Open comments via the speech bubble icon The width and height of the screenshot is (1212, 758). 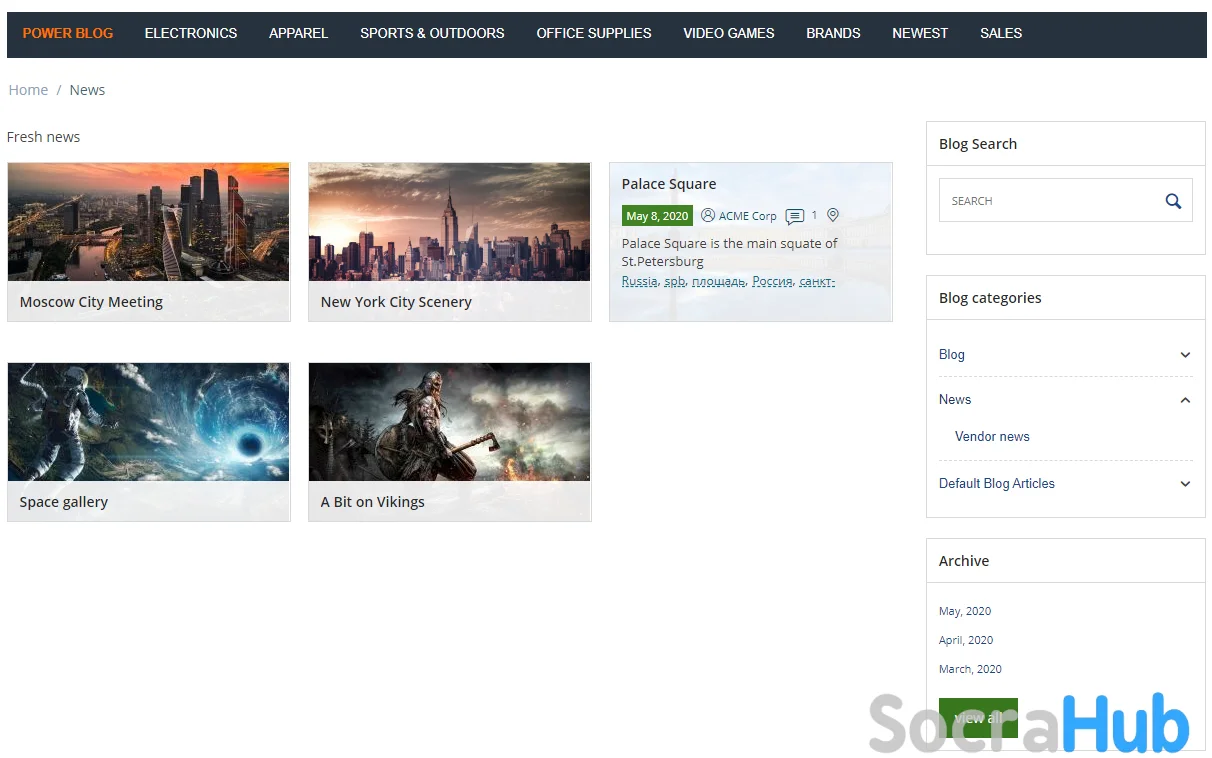click(x=795, y=216)
